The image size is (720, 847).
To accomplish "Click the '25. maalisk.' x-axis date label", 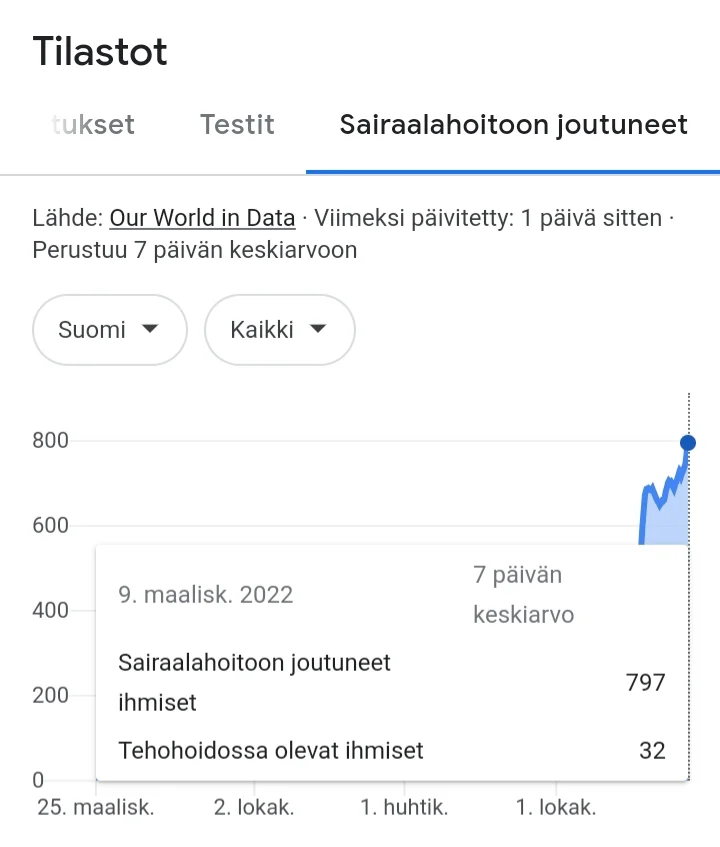I will point(96,808).
